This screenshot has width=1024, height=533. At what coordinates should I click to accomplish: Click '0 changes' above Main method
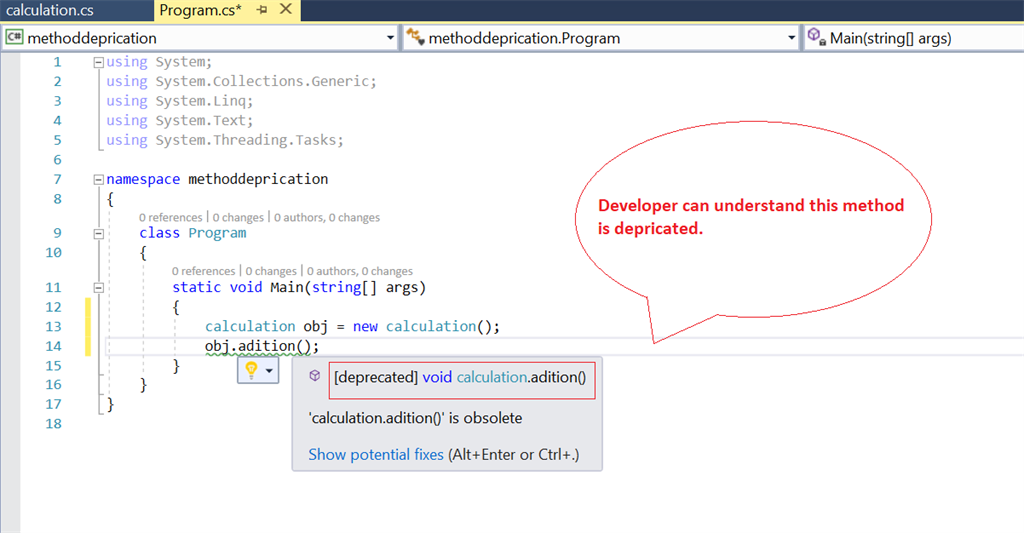coord(271,271)
